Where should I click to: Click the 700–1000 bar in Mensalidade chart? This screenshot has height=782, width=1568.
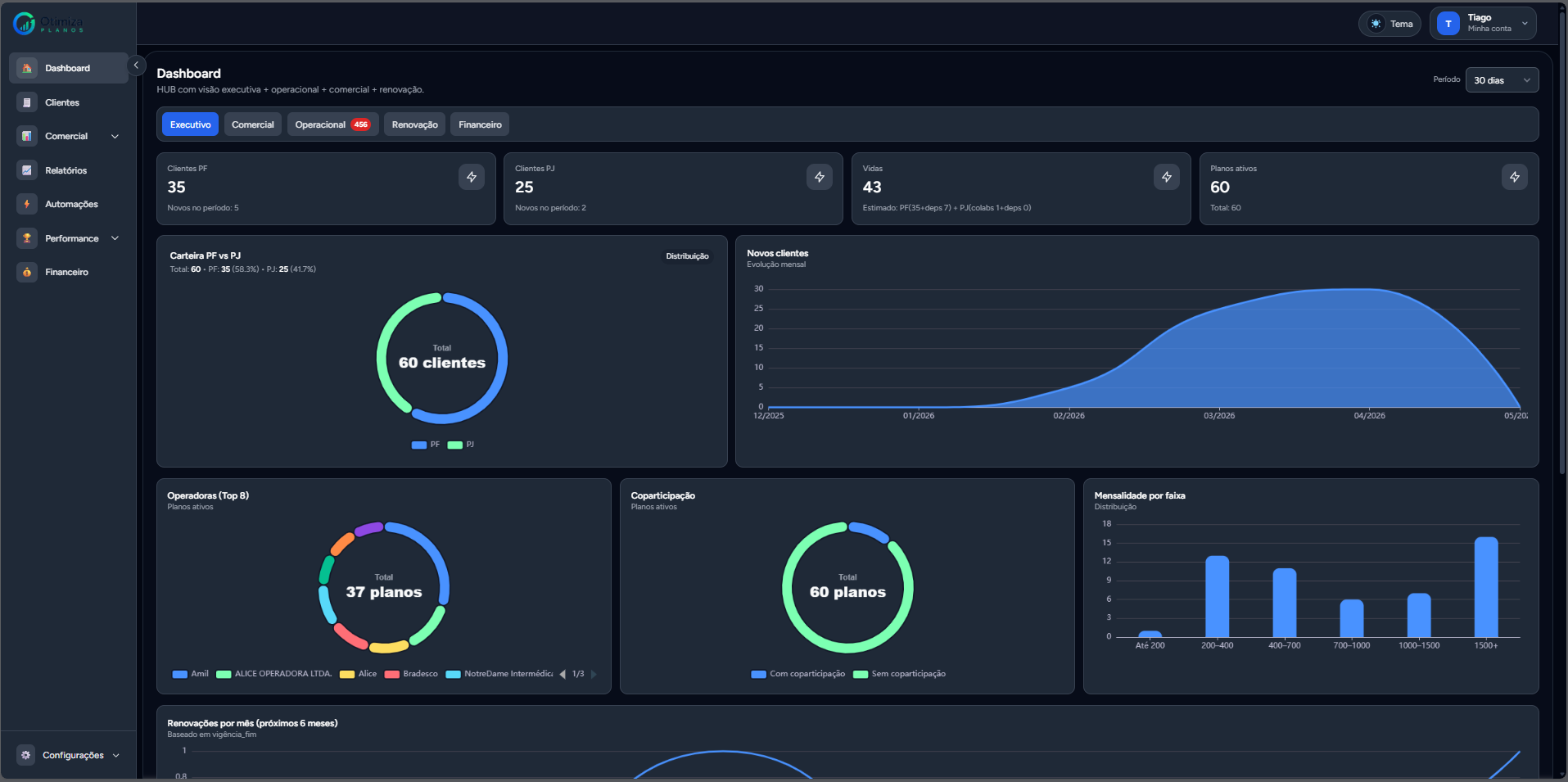point(1352,618)
